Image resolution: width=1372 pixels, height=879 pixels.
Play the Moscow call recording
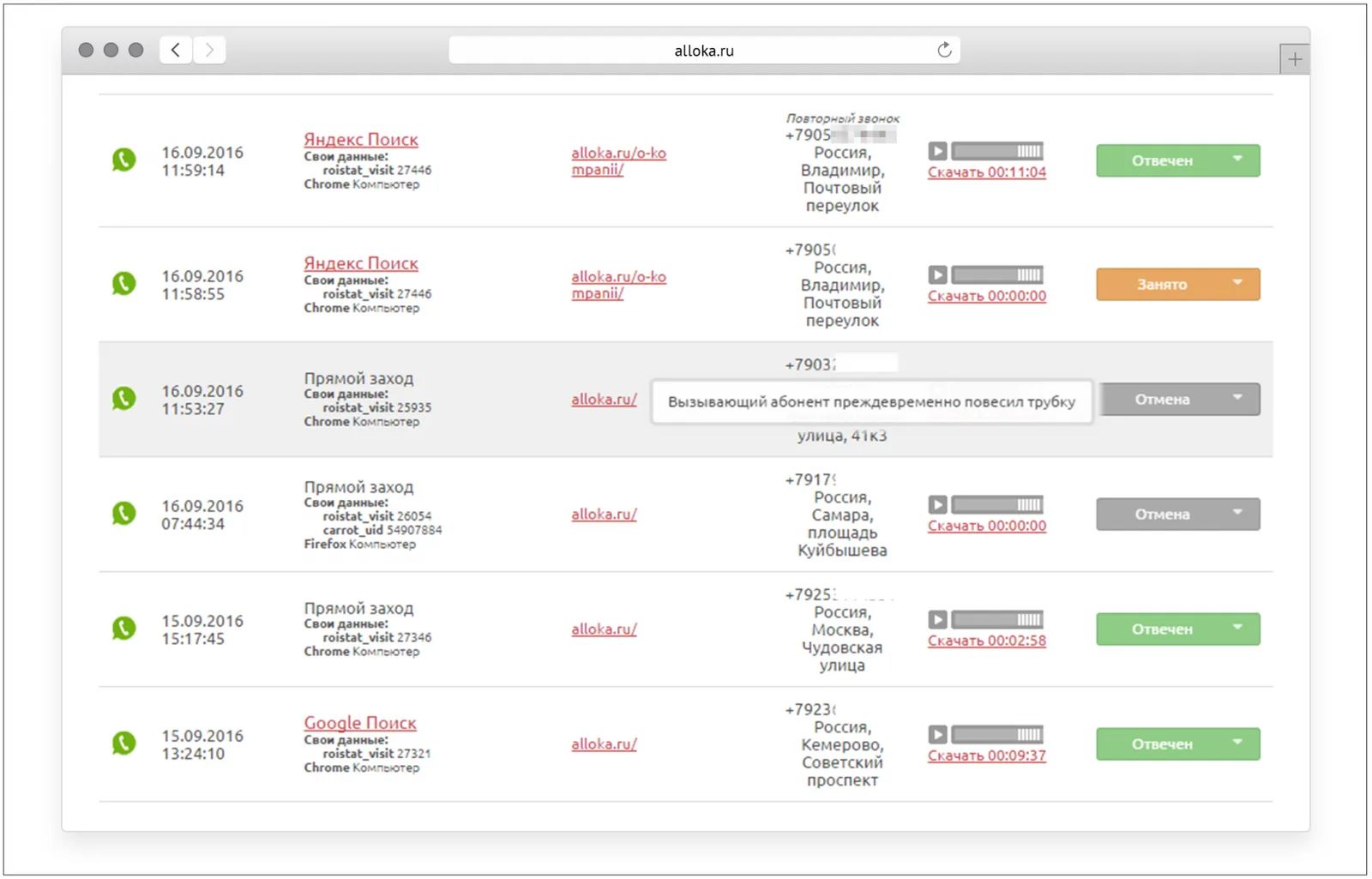point(937,619)
